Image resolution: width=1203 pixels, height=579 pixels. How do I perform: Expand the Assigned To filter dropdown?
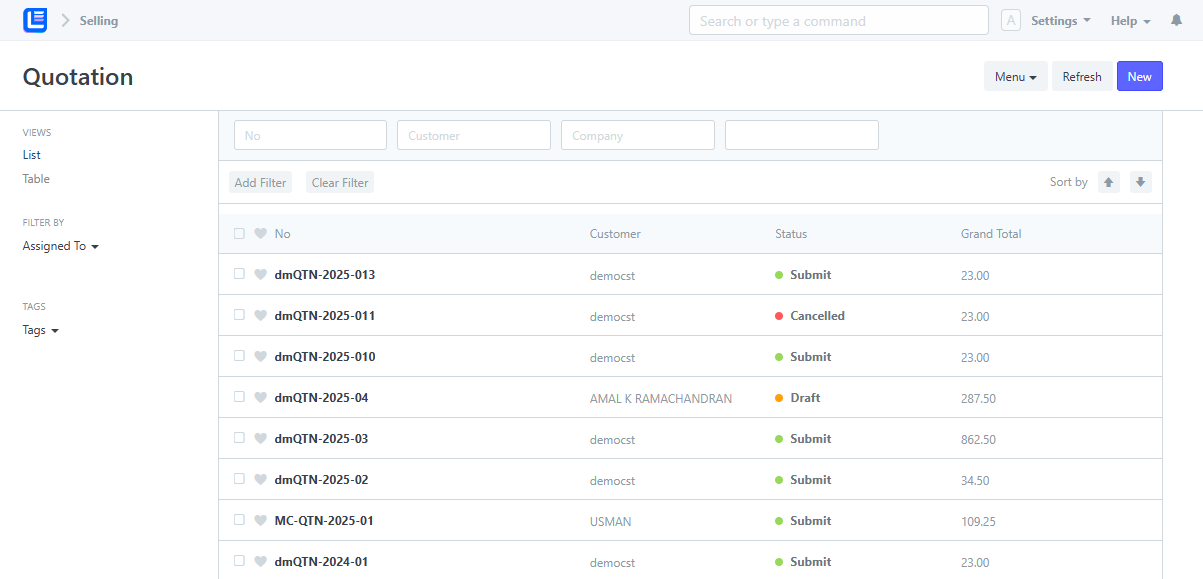point(61,246)
